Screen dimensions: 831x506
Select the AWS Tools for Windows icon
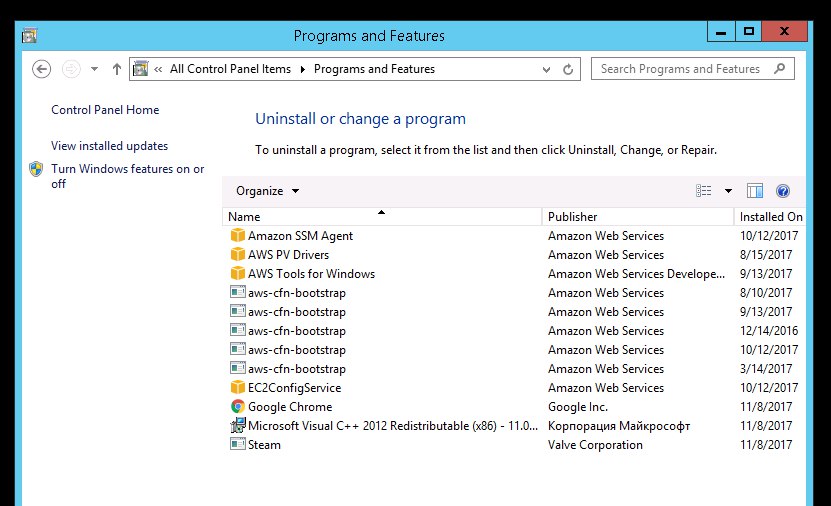(237, 273)
